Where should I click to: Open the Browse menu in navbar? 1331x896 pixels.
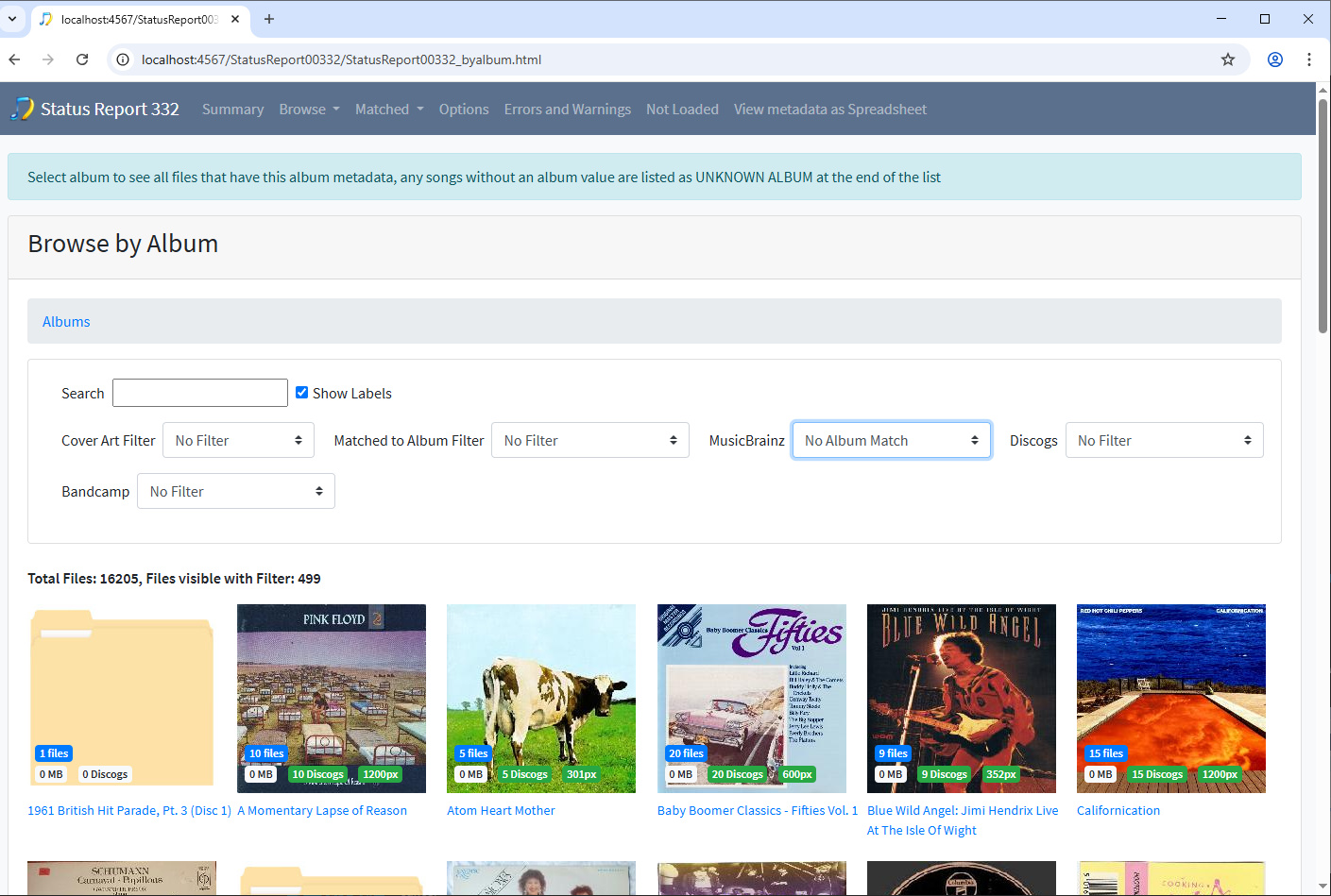pos(309,110)
